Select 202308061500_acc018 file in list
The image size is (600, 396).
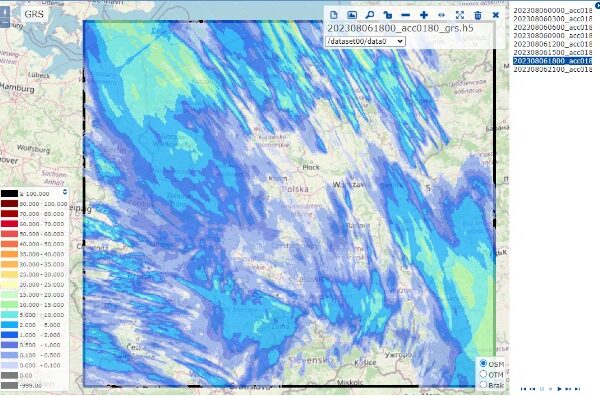tap(553, 52)
